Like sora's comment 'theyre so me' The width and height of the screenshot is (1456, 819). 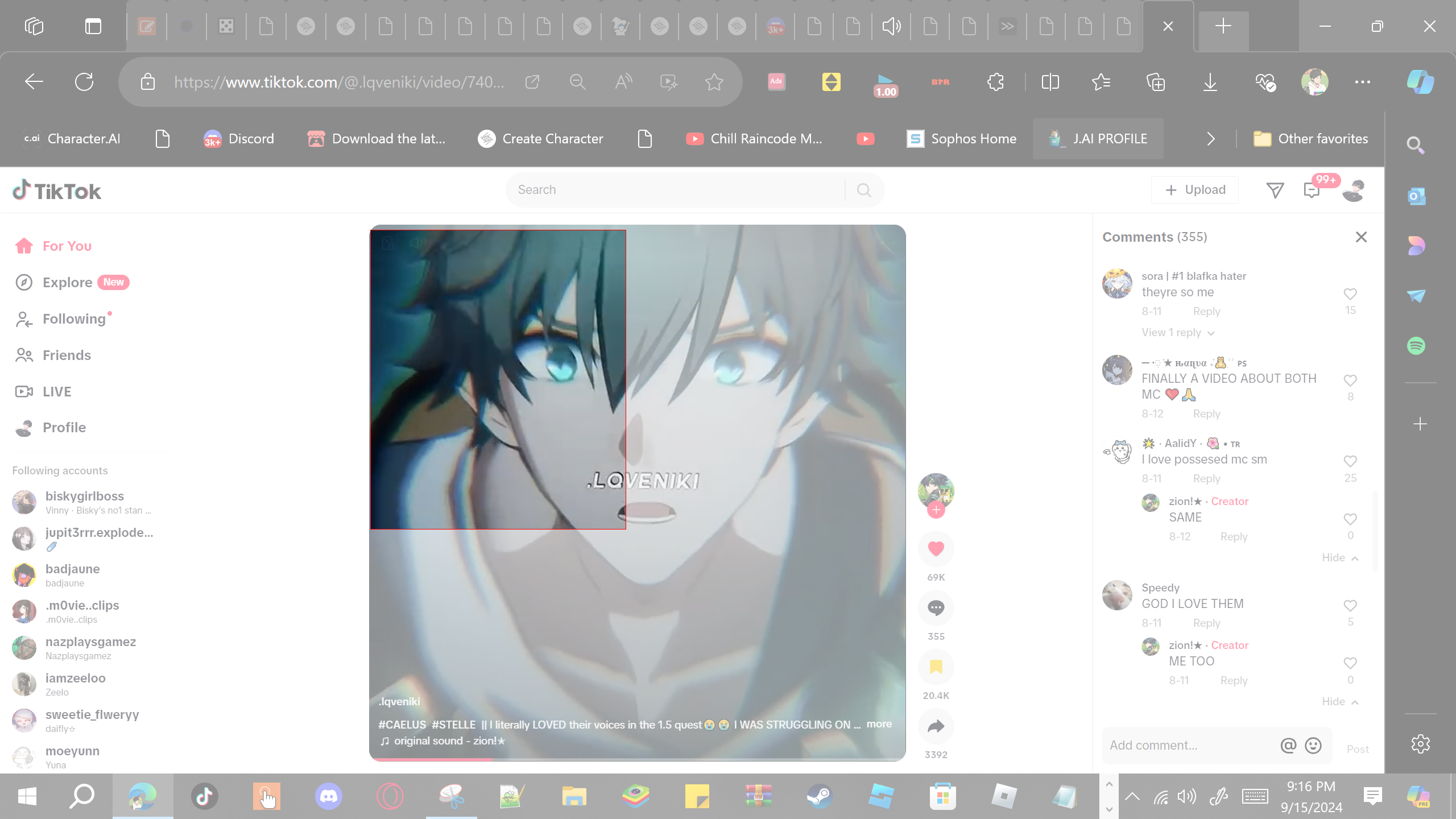(x=1350, y=294)
